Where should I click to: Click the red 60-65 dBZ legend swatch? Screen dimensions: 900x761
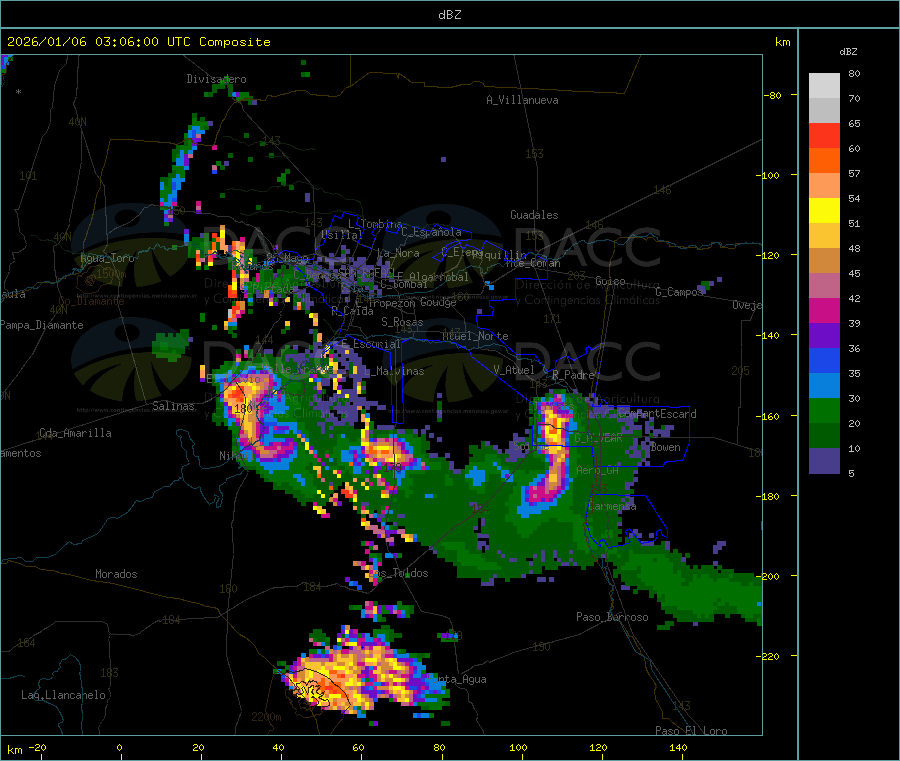pyautogui.click(x=824, y=135)
